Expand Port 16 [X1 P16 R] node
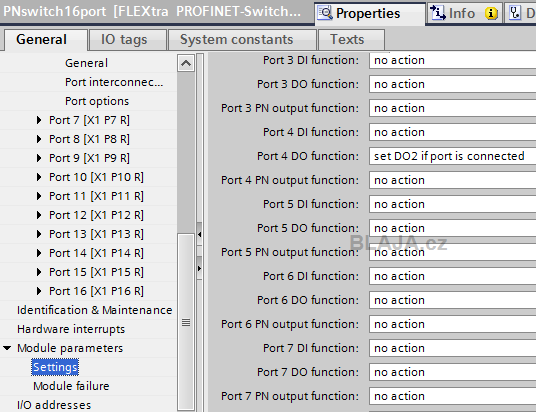Viewport: 536px width, 412px height. click(39, 291)
